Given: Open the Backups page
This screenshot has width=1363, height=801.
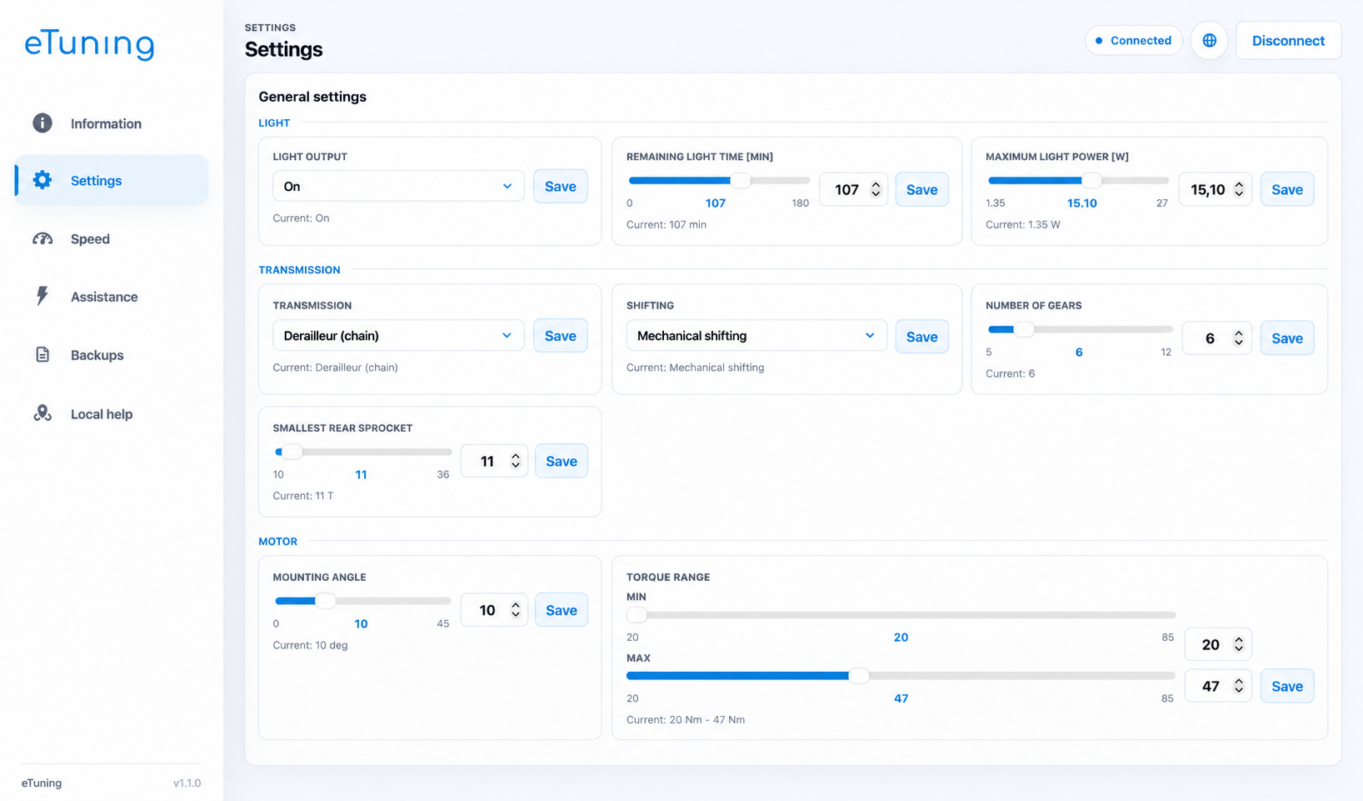Looking at the screenshot, I should [x=112, y=355].
